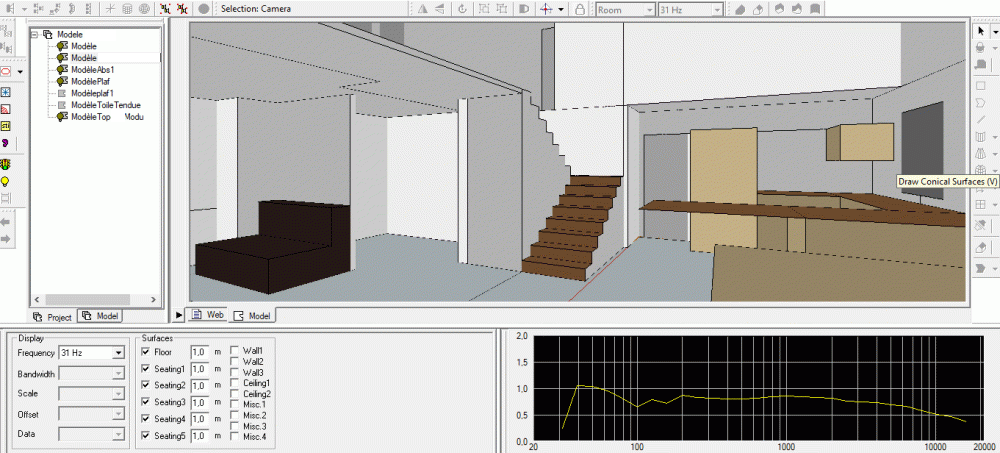
Task: Click the Seating2 height input field
Action: click(x=200, y=385)
